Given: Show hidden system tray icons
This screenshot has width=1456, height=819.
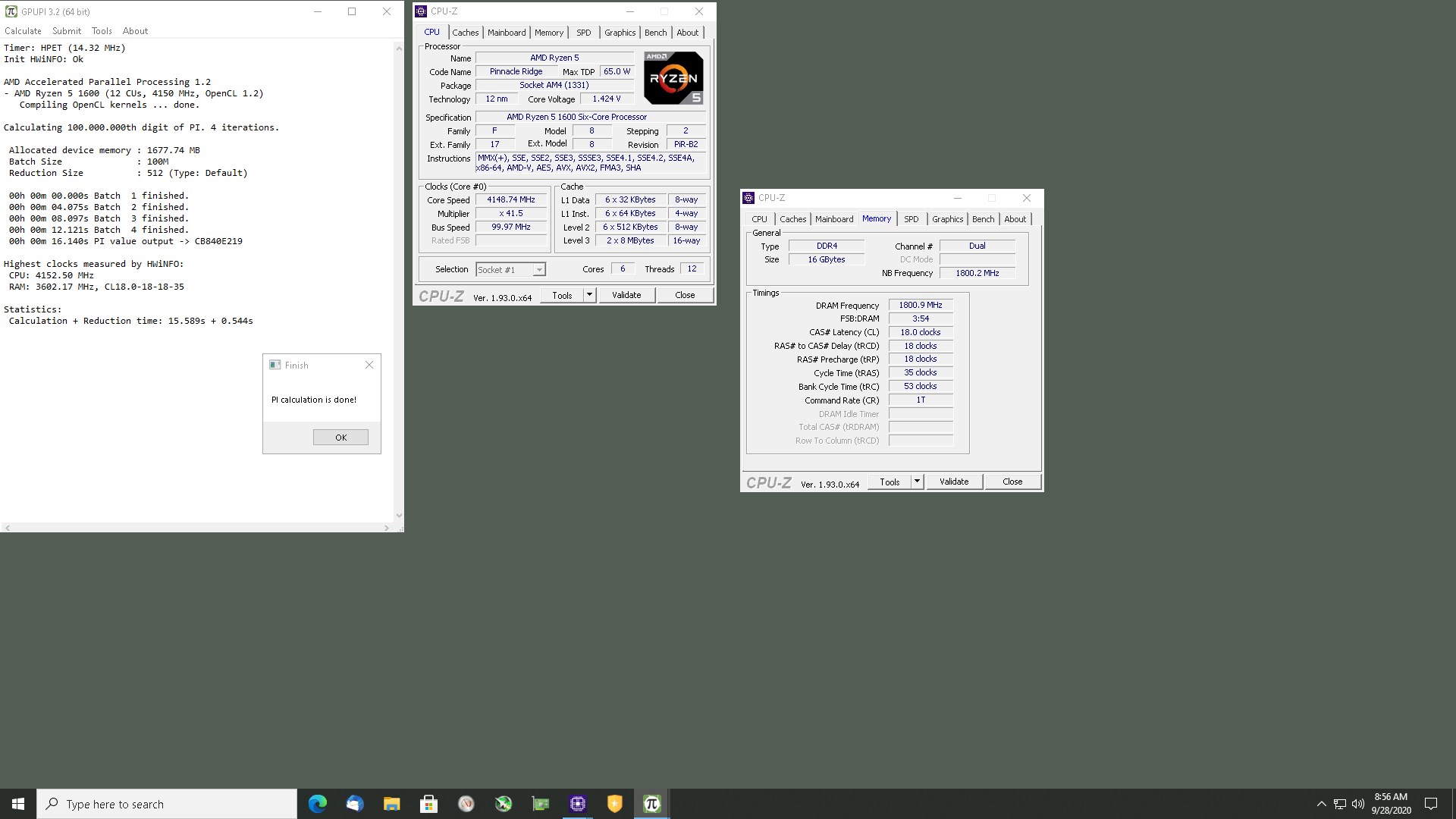Looking at the screenshot, I should click(1321, 804).
